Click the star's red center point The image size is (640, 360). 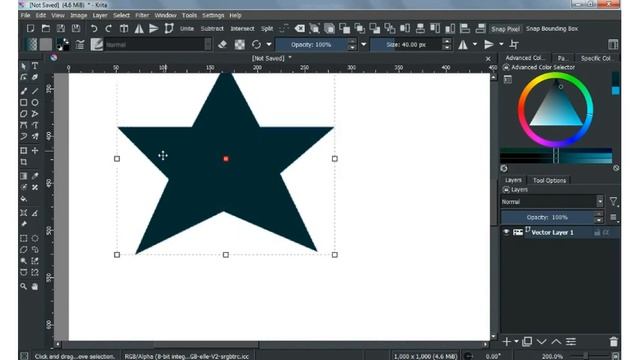click(x=226, y=159)
